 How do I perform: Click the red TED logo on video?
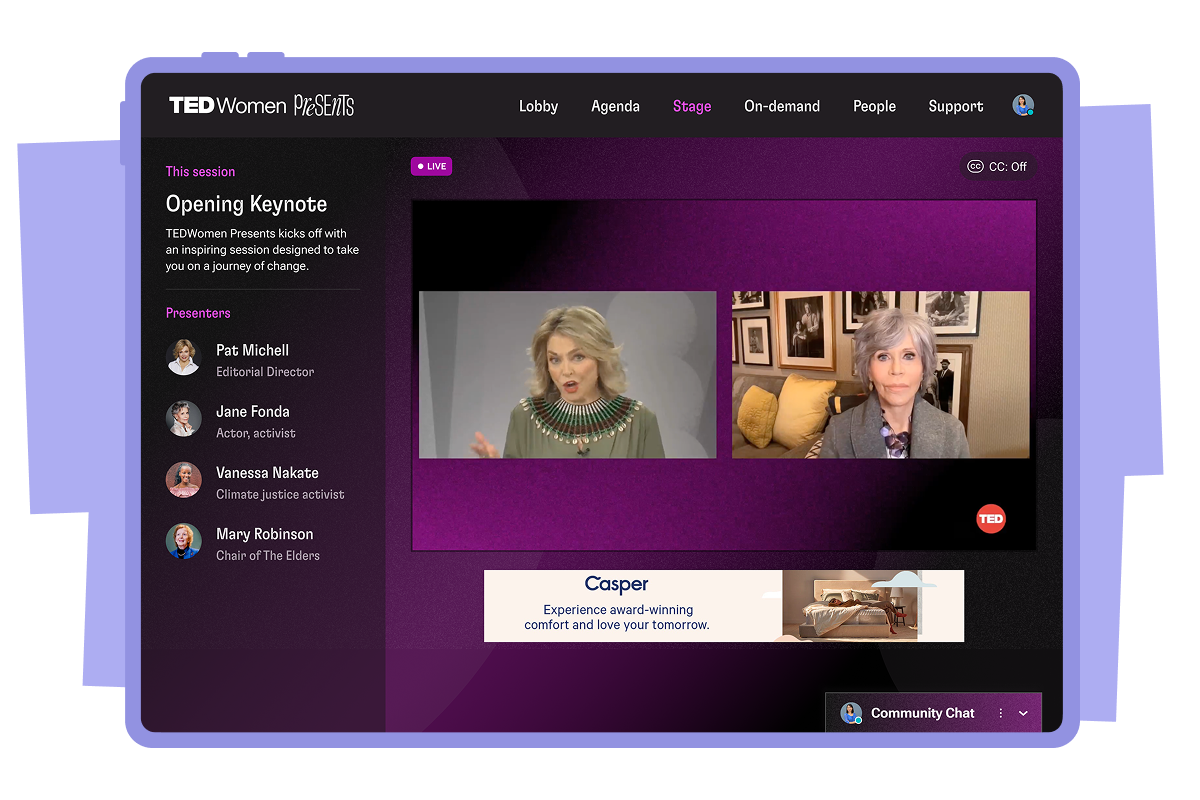click(990, 519)
